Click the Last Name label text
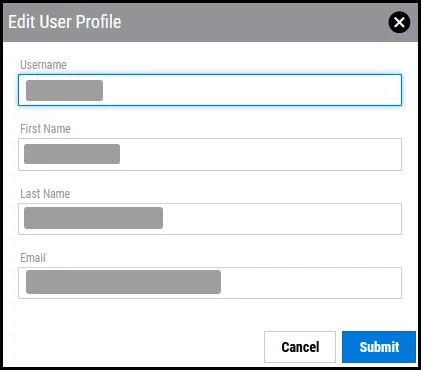 click(x=45, y=193)
